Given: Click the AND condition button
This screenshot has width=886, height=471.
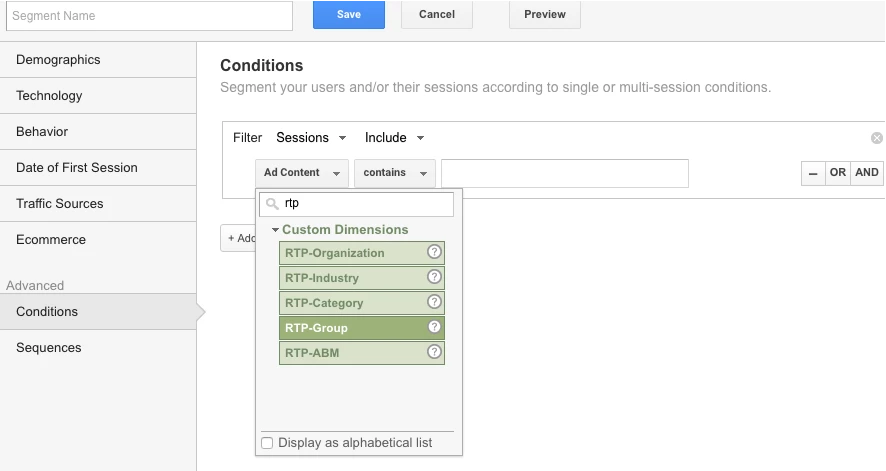Looking at the screenshot, I should tap(867, 173).
